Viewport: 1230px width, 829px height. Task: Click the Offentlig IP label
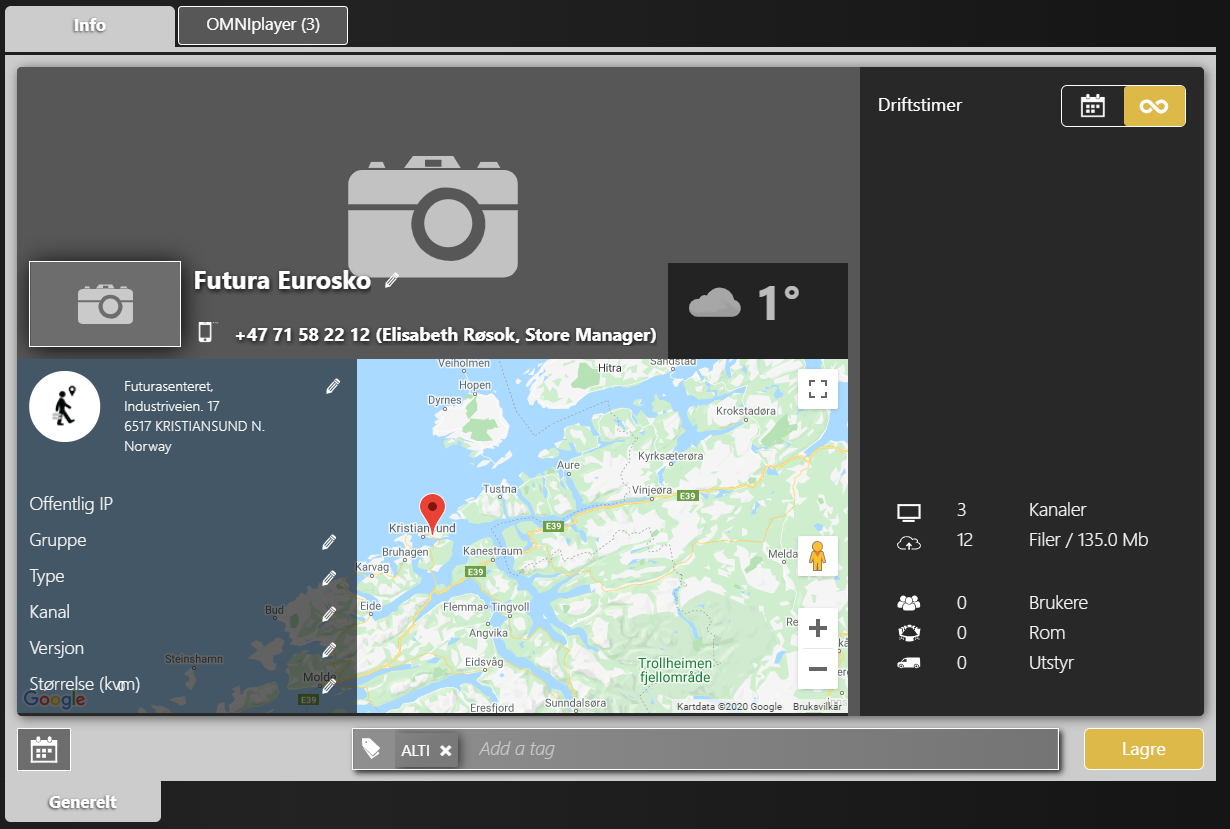71,504
